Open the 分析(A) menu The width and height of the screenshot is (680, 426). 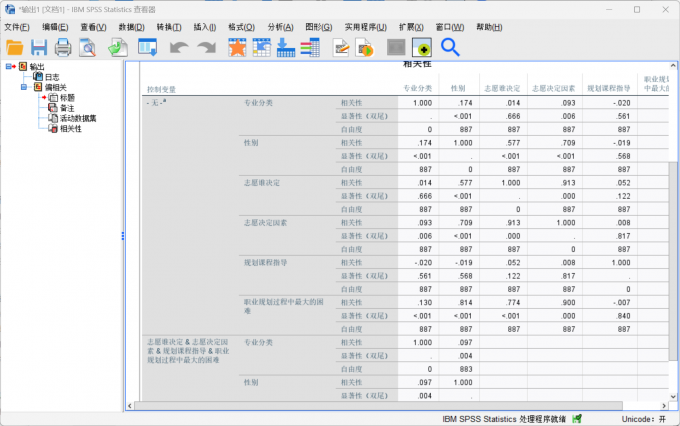(280, 27)
